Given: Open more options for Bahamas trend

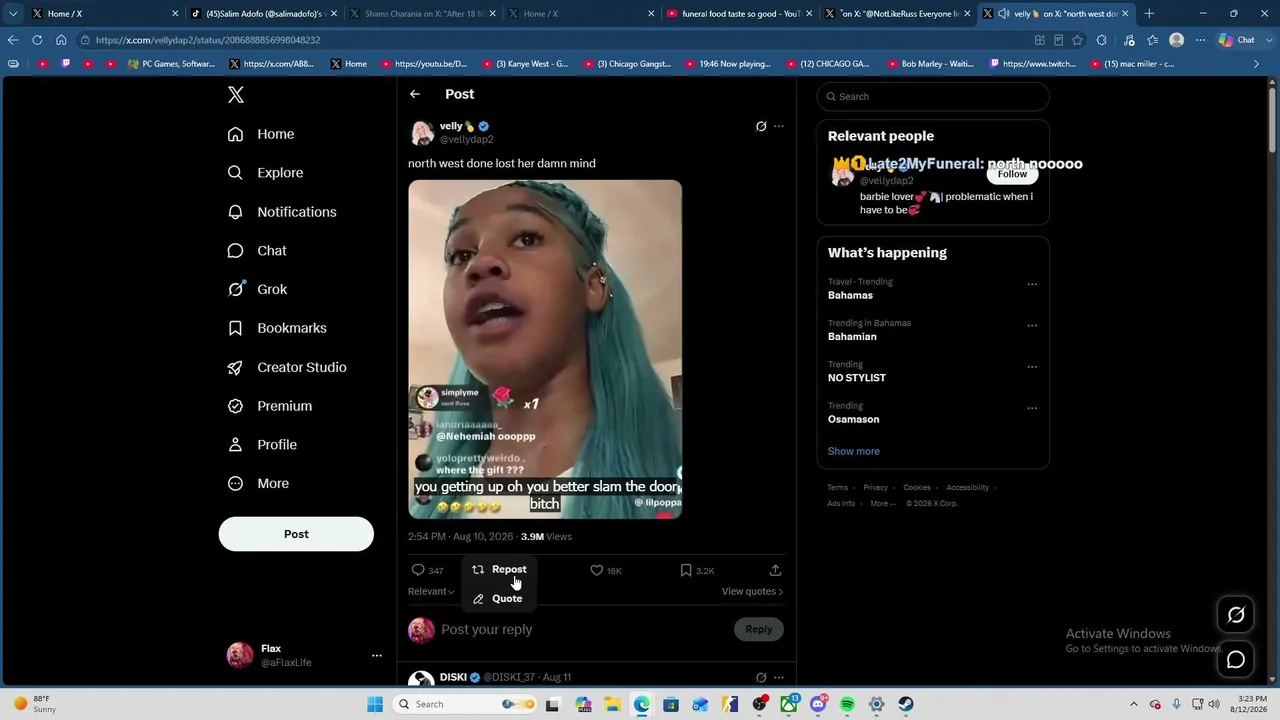Looking at the screenshot, I should coord(1032,284).
